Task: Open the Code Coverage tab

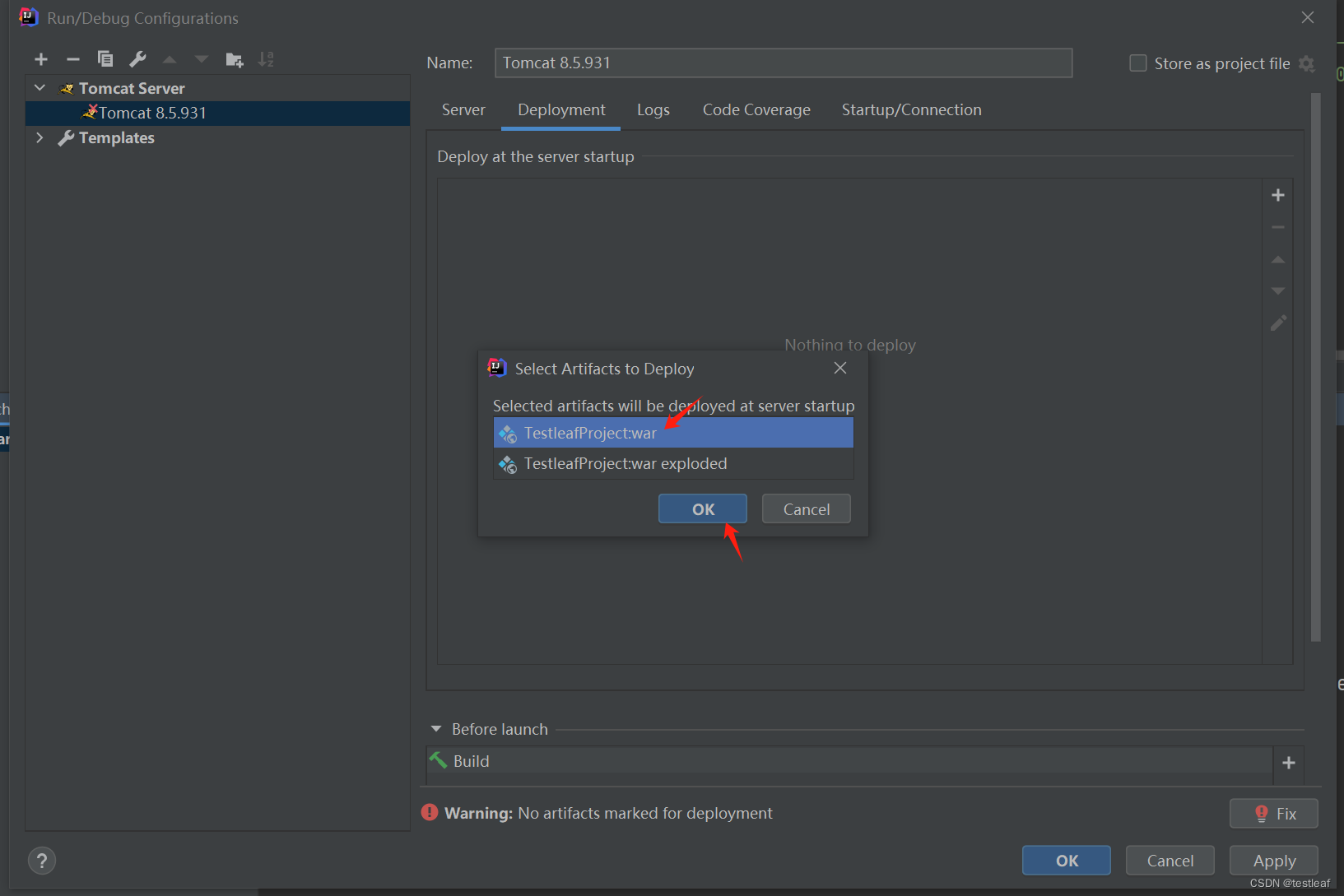Action: pos(756,110)
